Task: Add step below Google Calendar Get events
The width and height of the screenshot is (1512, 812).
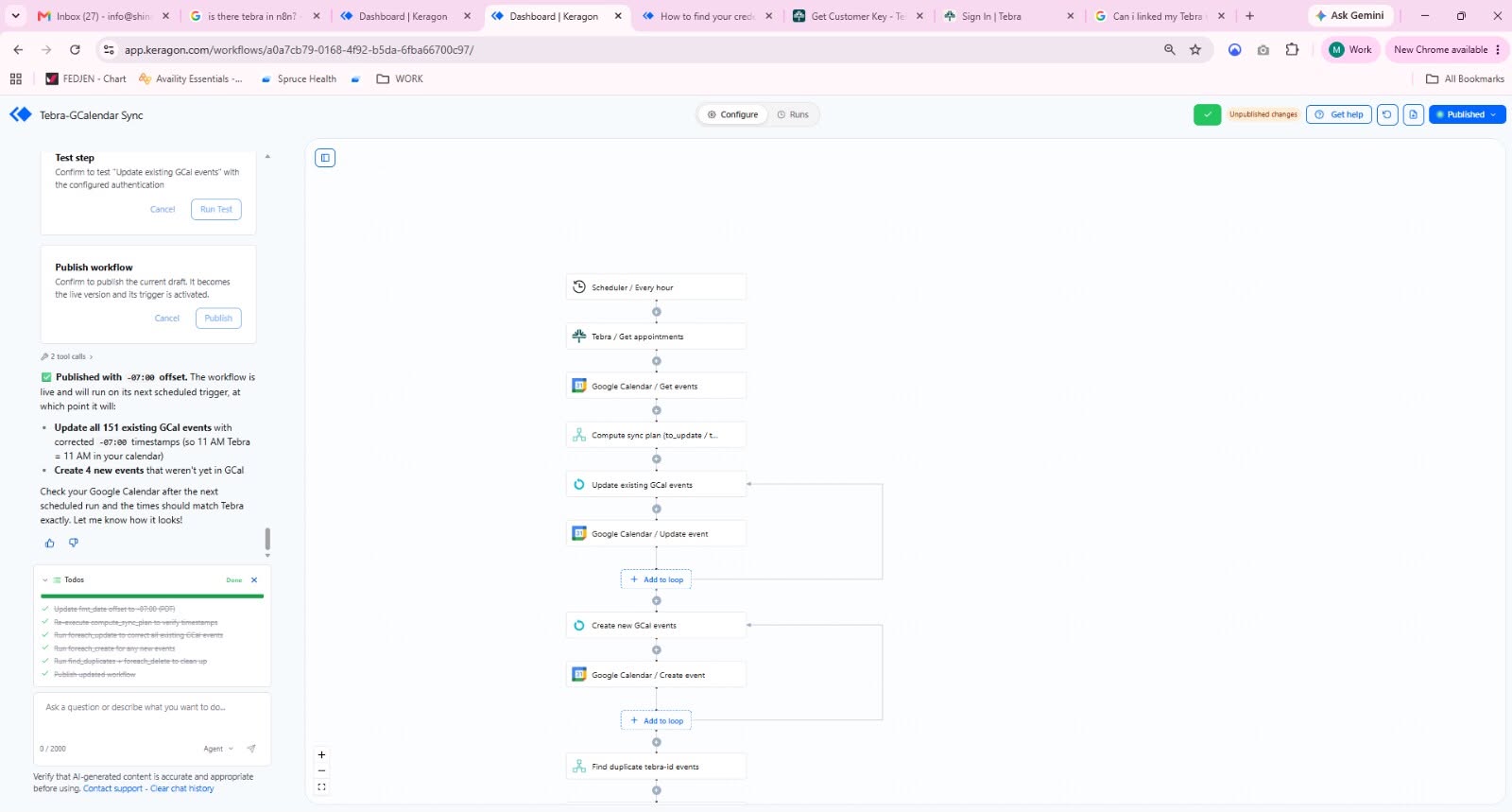Action: (656, 410)
